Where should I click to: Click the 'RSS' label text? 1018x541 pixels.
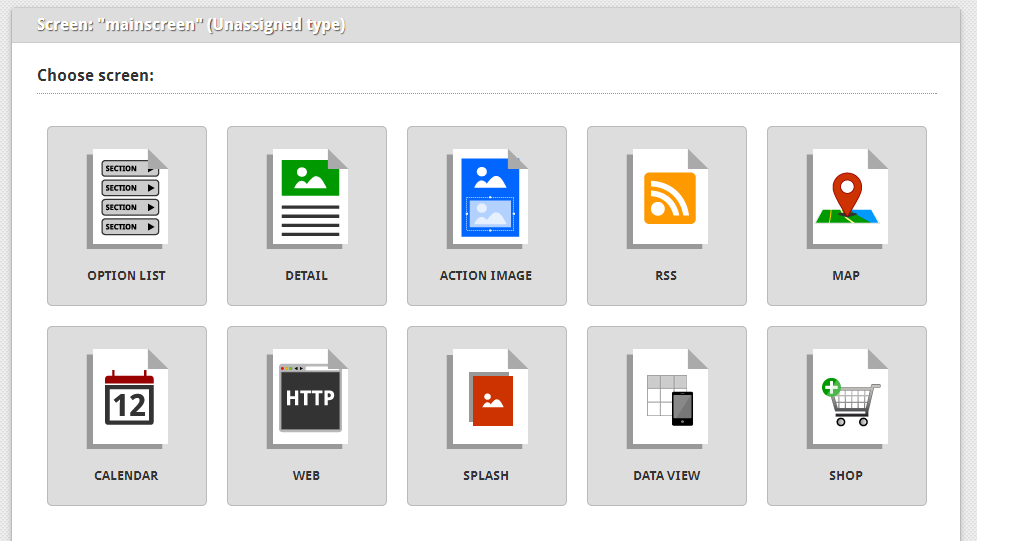click(666, 275)
